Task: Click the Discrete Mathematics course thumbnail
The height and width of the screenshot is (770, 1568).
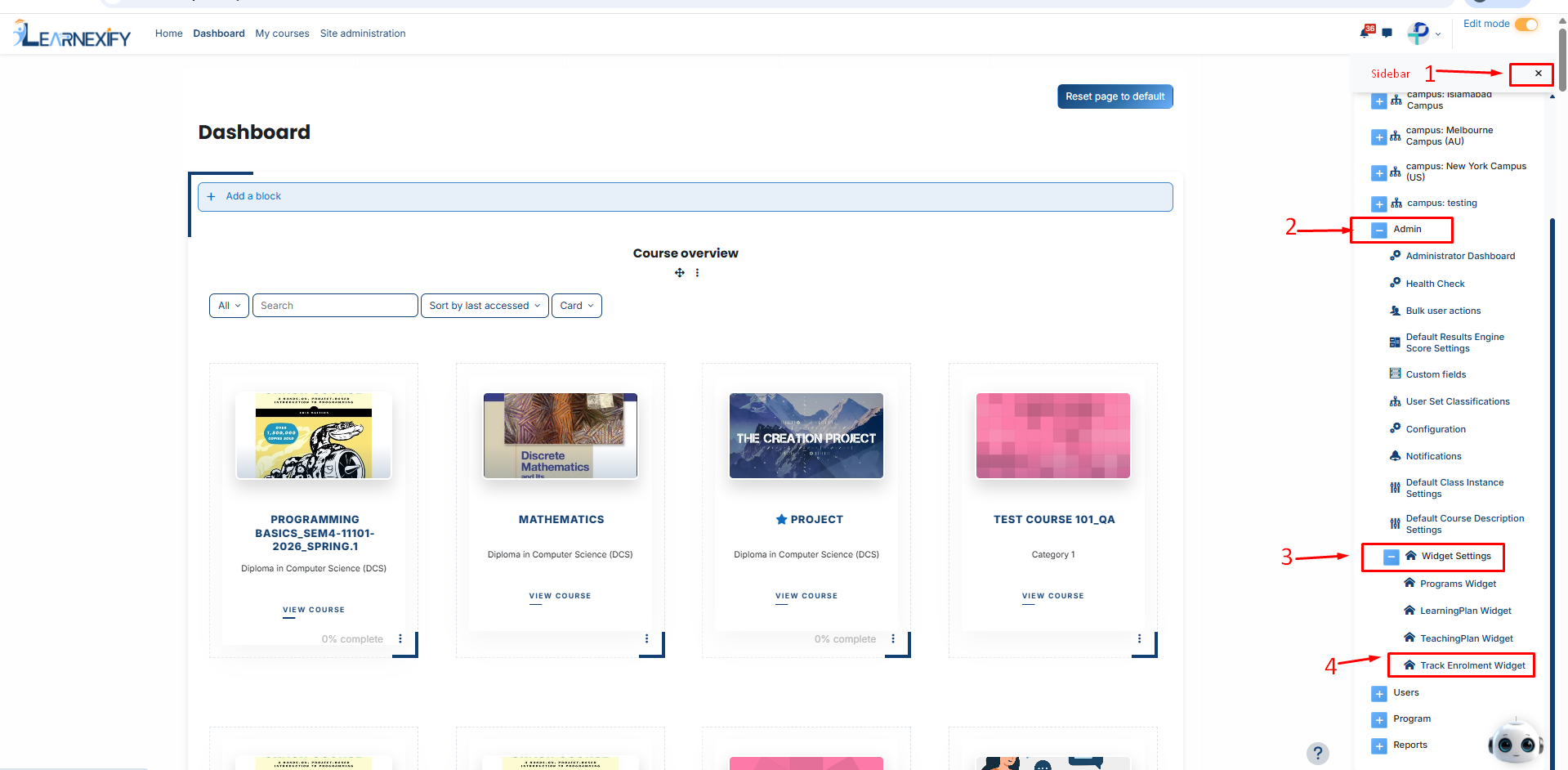Action: (561, 436)
